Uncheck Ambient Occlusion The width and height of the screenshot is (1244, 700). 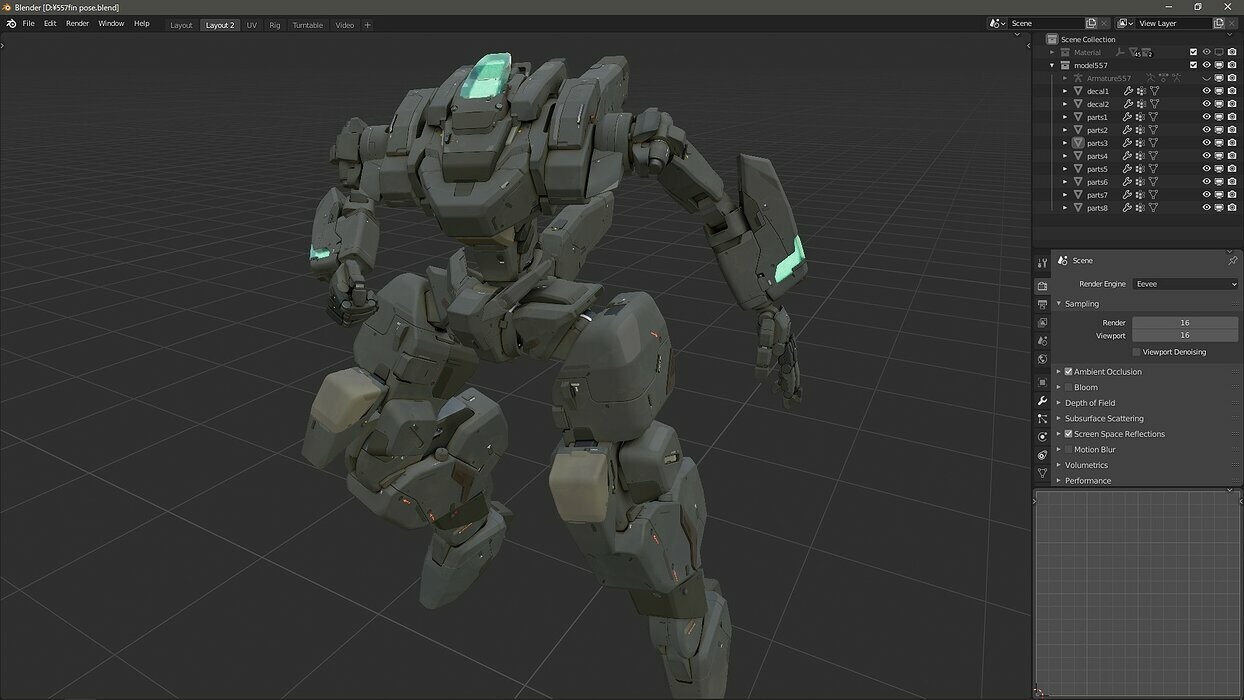pyautogui.click(x=1068, y=372)
